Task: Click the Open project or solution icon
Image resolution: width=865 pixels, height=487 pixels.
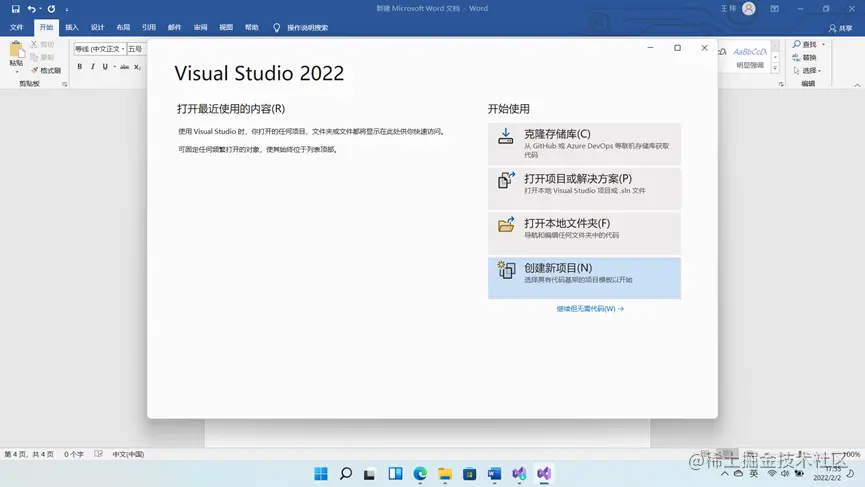Action: click(x=506, y=180)
